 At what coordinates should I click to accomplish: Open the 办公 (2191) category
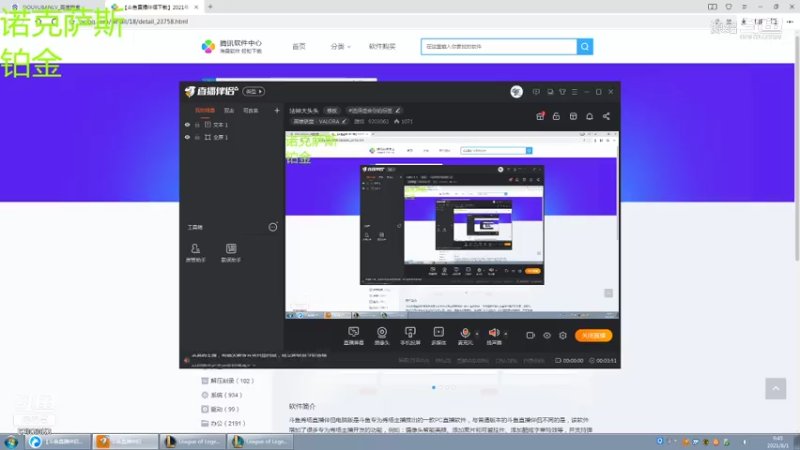click(223, 423)
